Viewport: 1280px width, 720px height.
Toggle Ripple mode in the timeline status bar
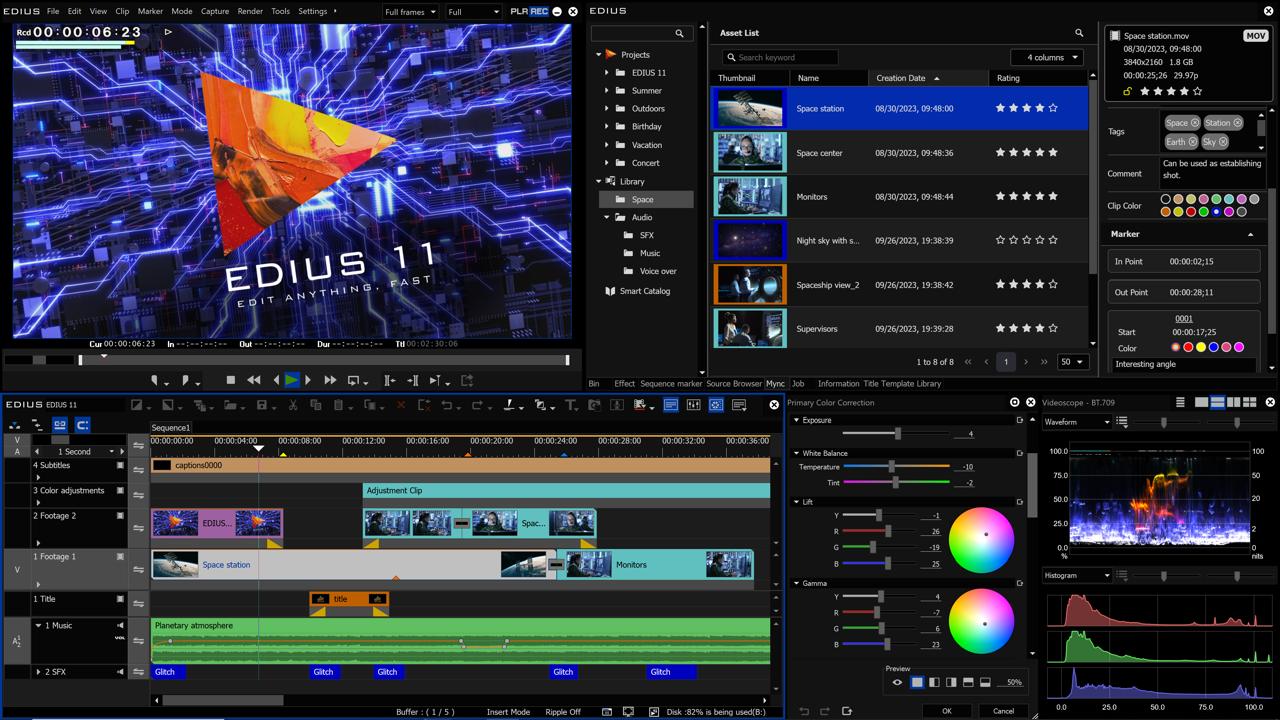pos(563,712)
